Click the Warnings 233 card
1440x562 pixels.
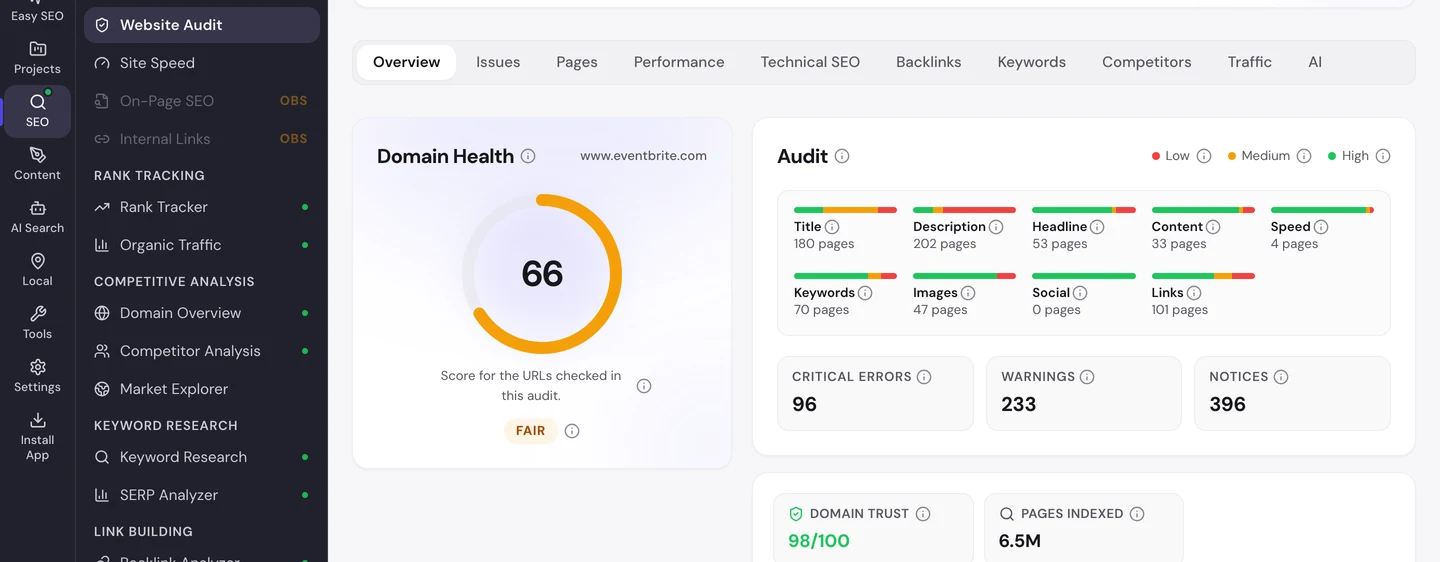pyautogui.click(x=1084, y=393)
